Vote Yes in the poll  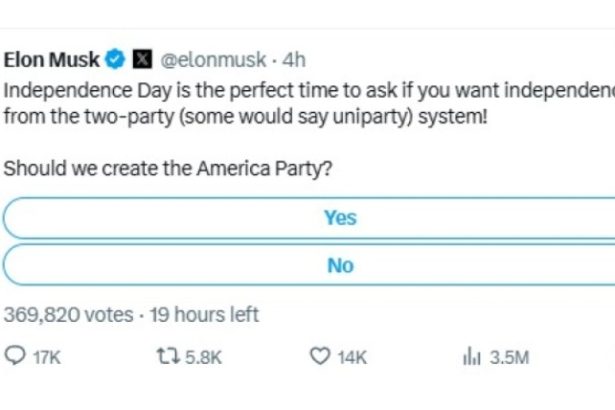pos(309,218)
